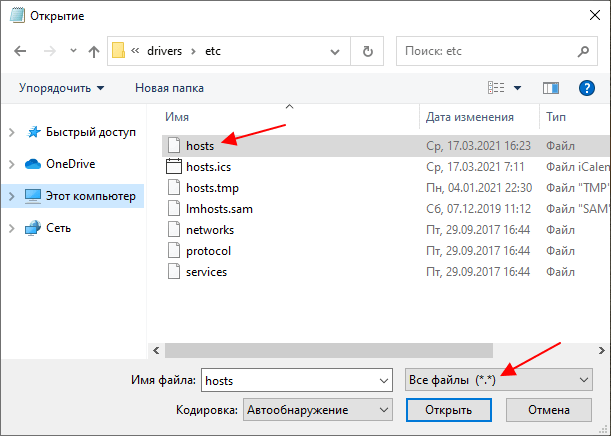
Task: Open help with the question mark icon
Action: [586, 88]
